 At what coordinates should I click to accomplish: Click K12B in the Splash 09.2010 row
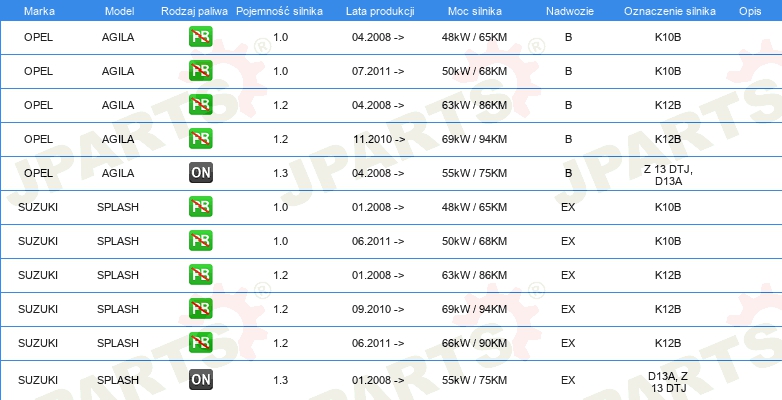click(668, 309)
